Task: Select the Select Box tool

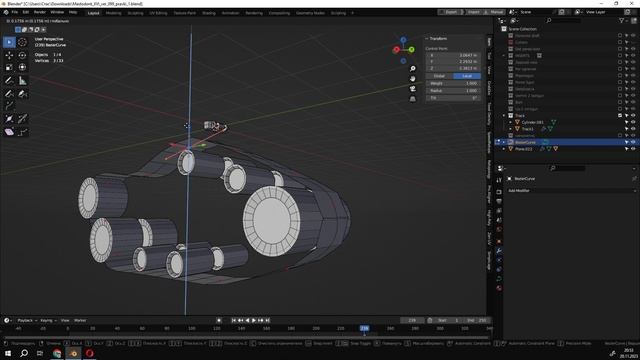Action: click(9, 42)
